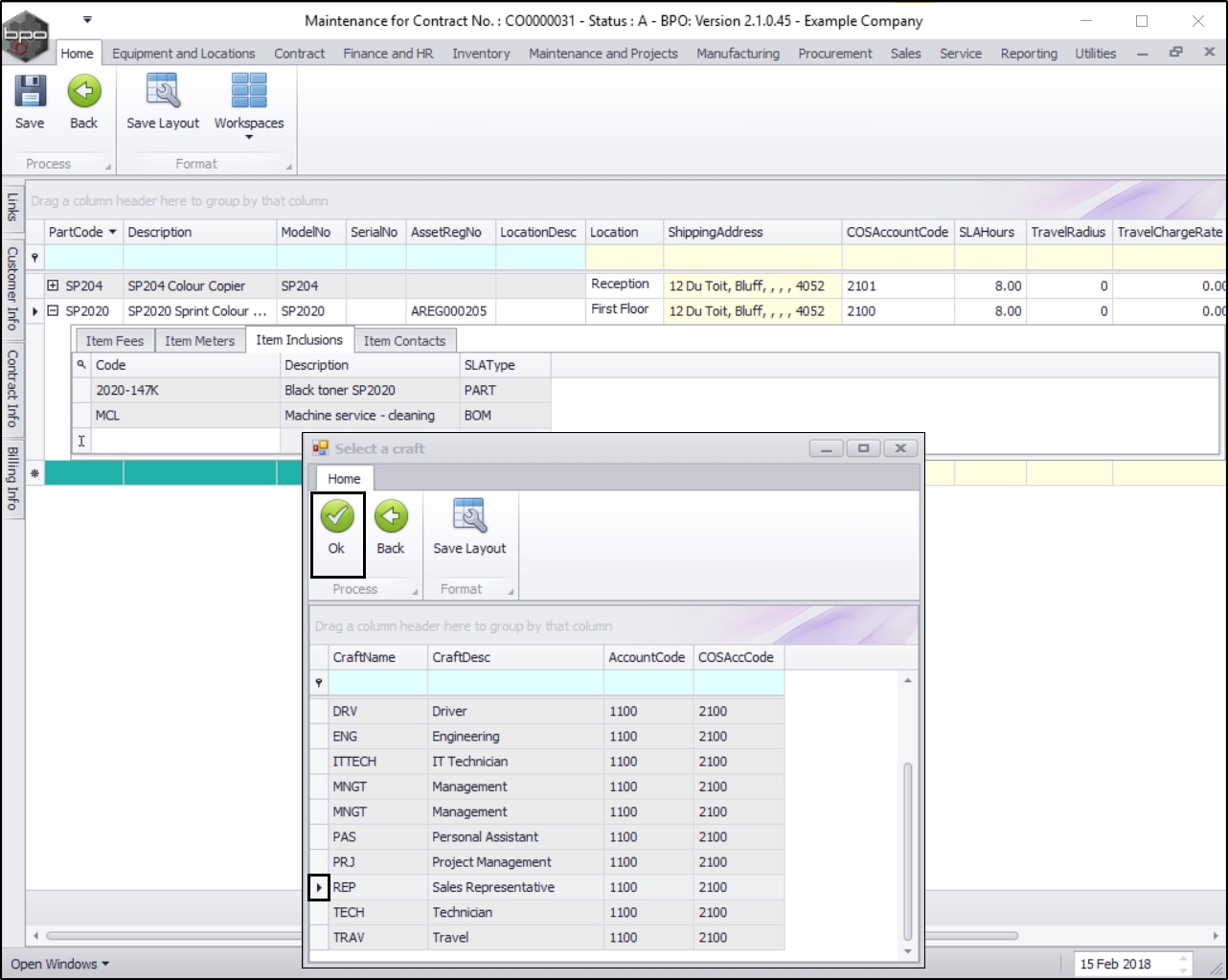Open the Inventory ribbon menu

(481, 54)
